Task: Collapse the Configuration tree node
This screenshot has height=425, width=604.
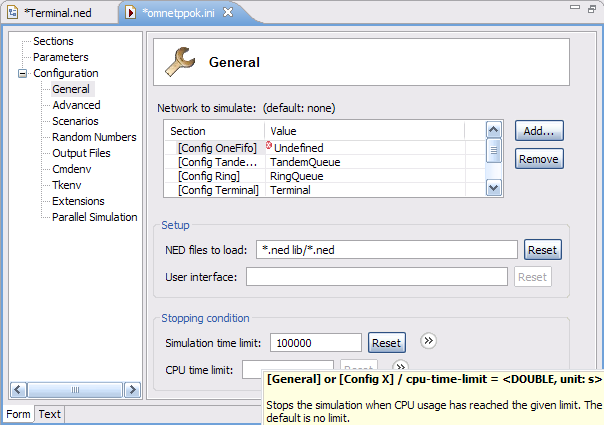Action: coord(23,73)
